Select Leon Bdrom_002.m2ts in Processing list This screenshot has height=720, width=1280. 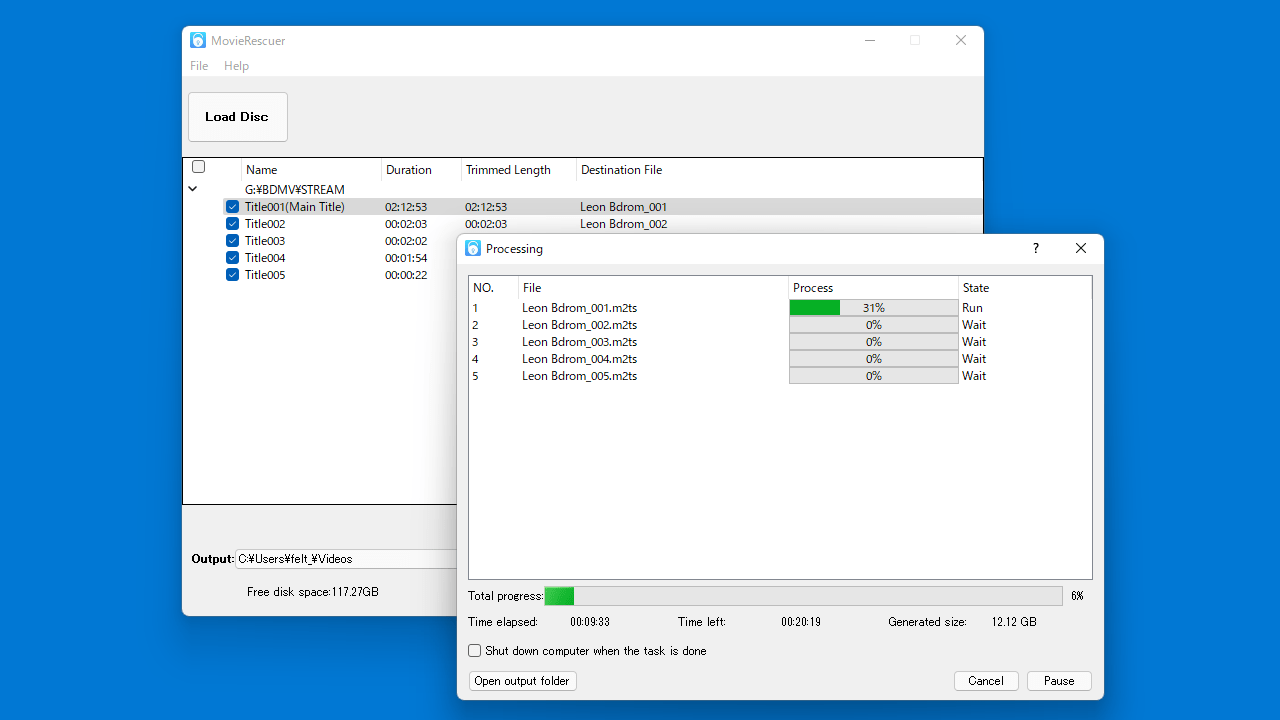click(579, 325)
